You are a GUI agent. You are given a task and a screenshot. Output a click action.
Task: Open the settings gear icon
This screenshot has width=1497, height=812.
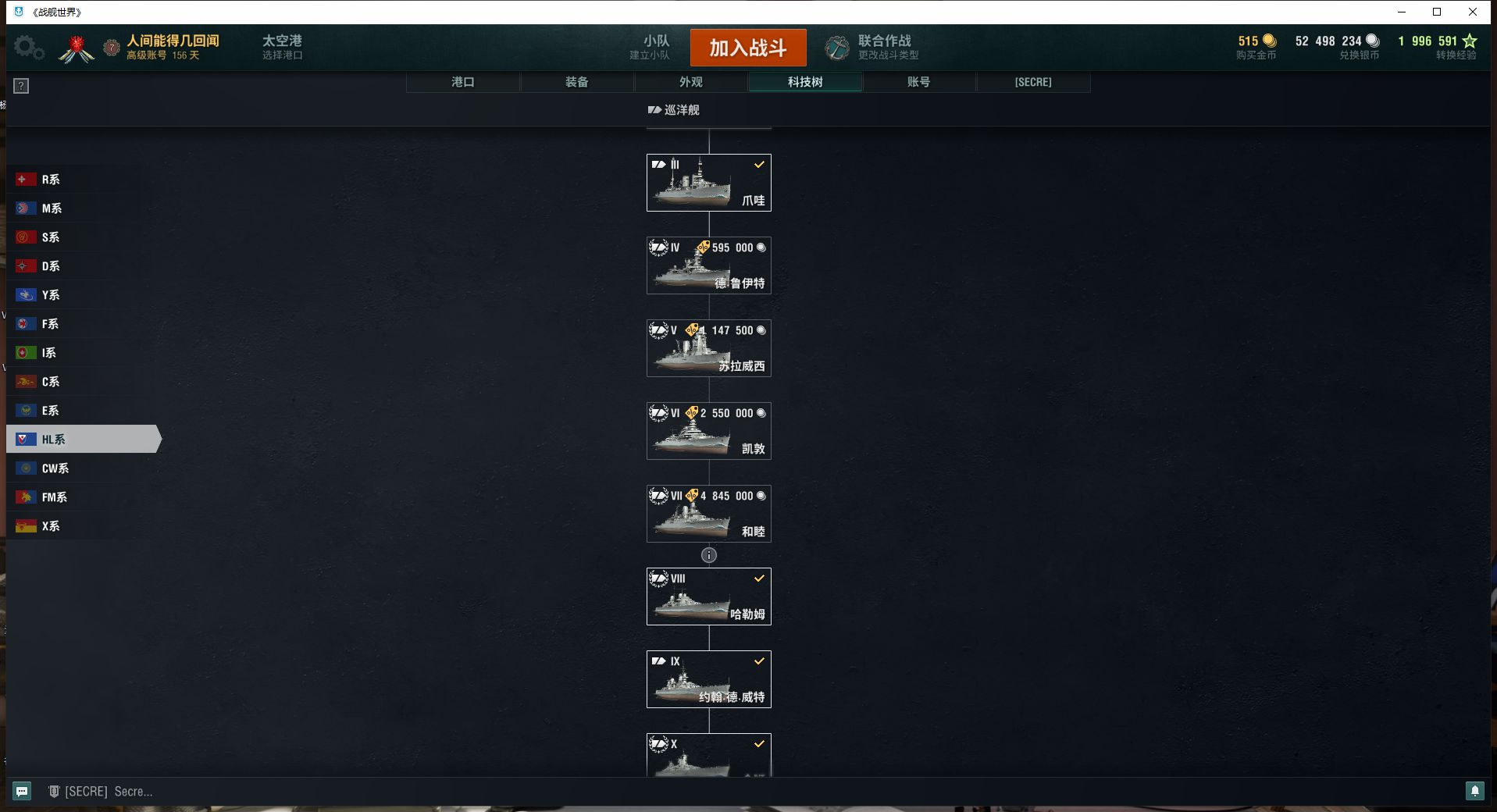coord(29,48)
